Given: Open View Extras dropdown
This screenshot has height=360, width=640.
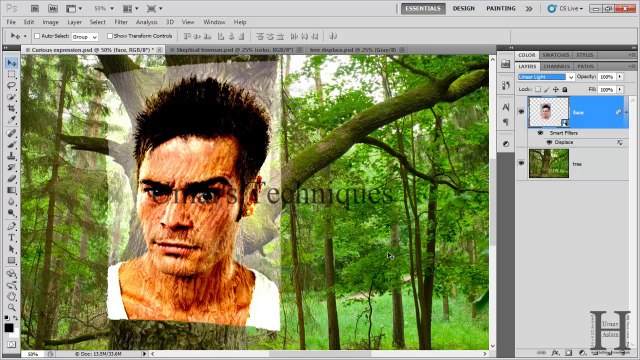Looking at the screenshot, I should [74, 9].
